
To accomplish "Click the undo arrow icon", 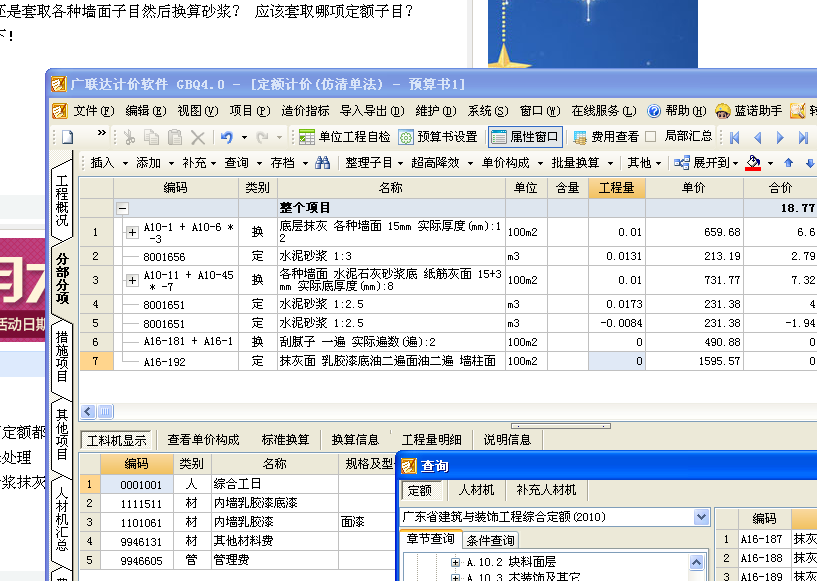I will coord(227,138).
